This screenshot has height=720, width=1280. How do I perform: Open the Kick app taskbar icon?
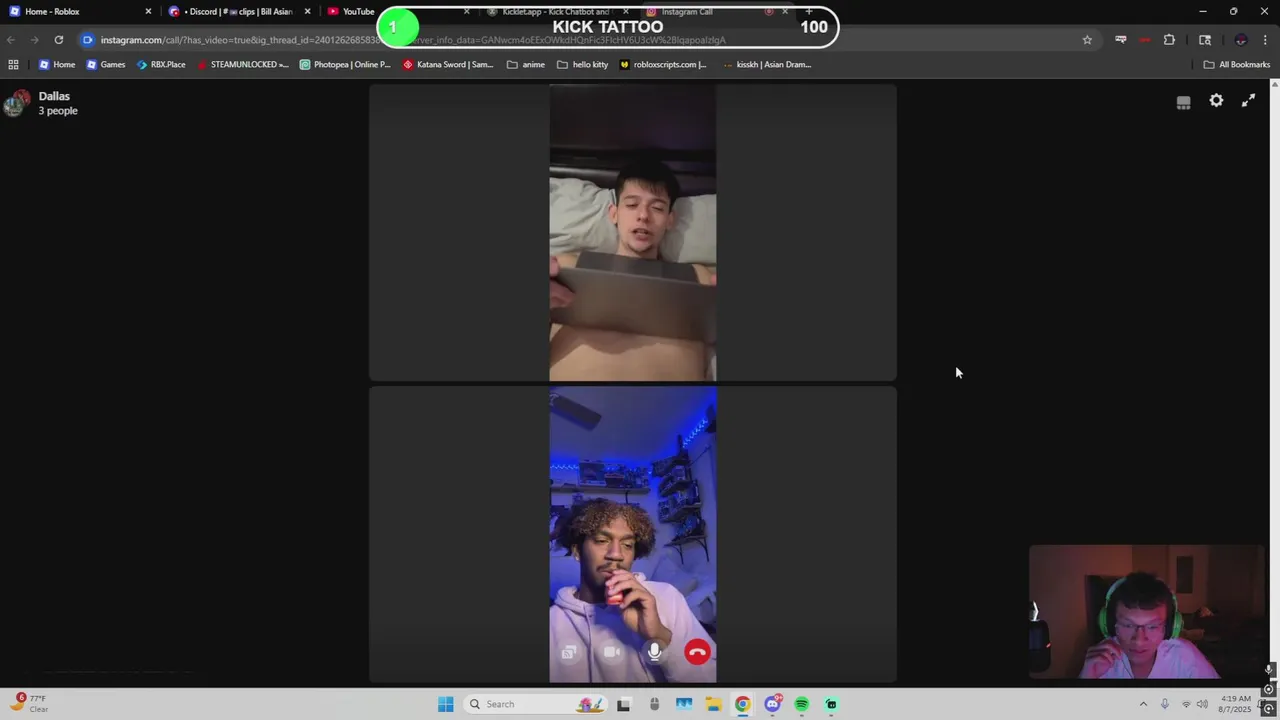(x=831, y=704)
